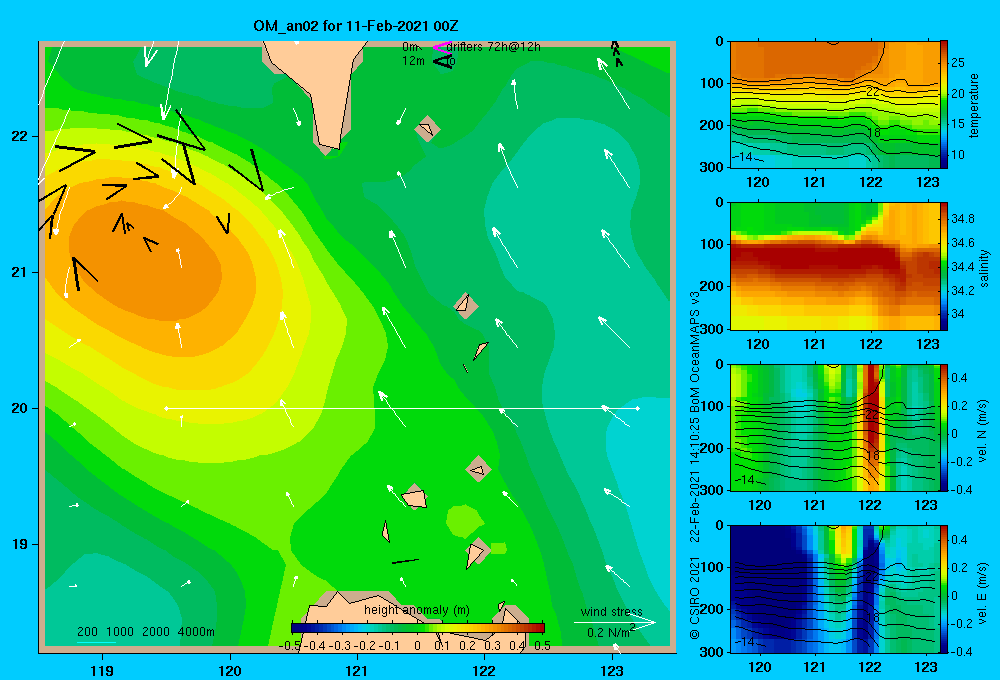Click latitude label 19 on main map

pyautogui.click(x=19, y=544)
